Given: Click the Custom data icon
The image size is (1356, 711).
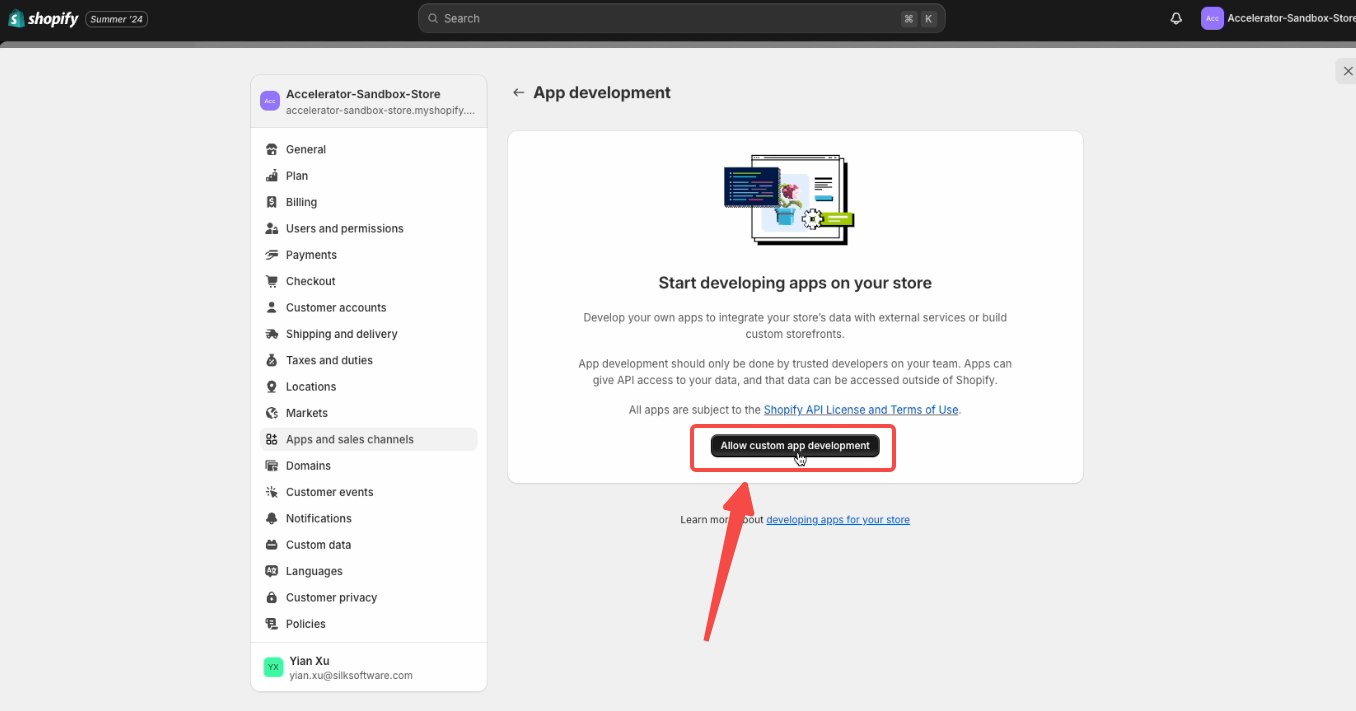Looking at the screenshot, I should 271,545.
